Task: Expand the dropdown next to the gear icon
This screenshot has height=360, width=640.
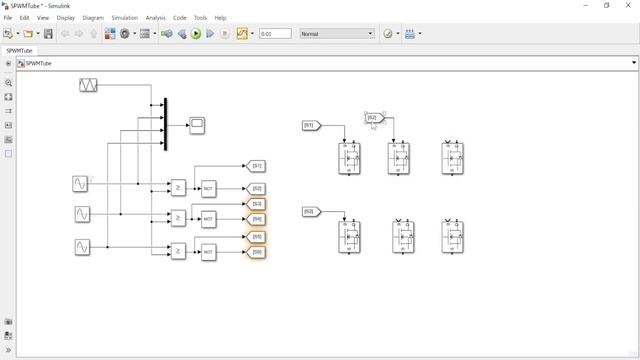Action: point(134,33)
